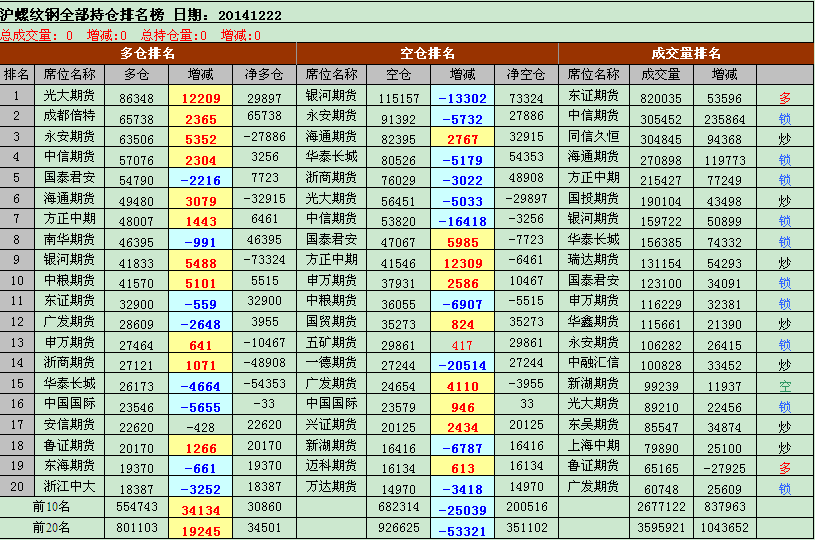Click the green 空 marker beside 新湖期货
The width and height of the screenshot is (815, 540).
[x=785, y=386]
